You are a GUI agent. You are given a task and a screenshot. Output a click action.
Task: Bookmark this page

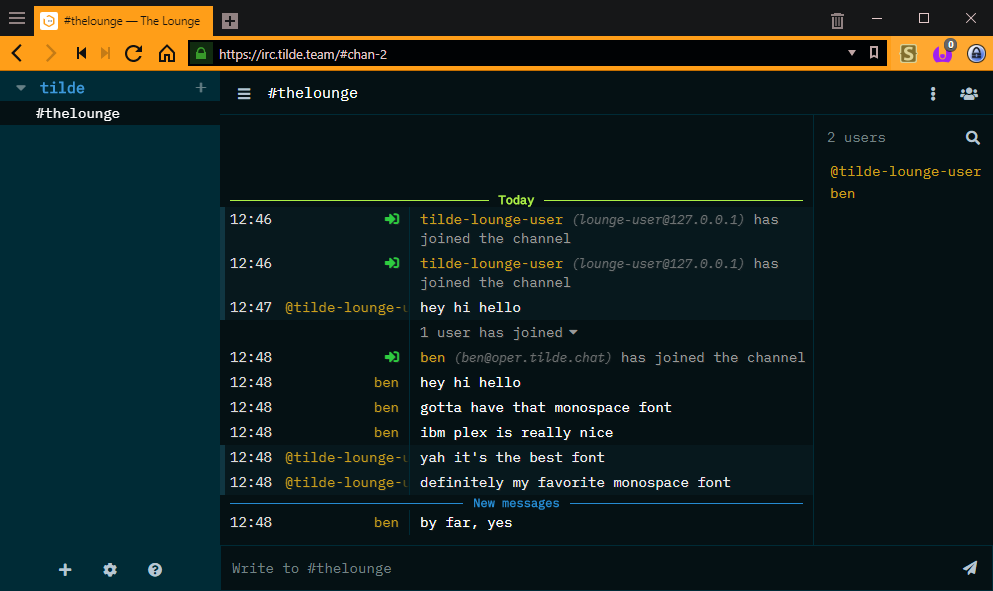[874, 53]
